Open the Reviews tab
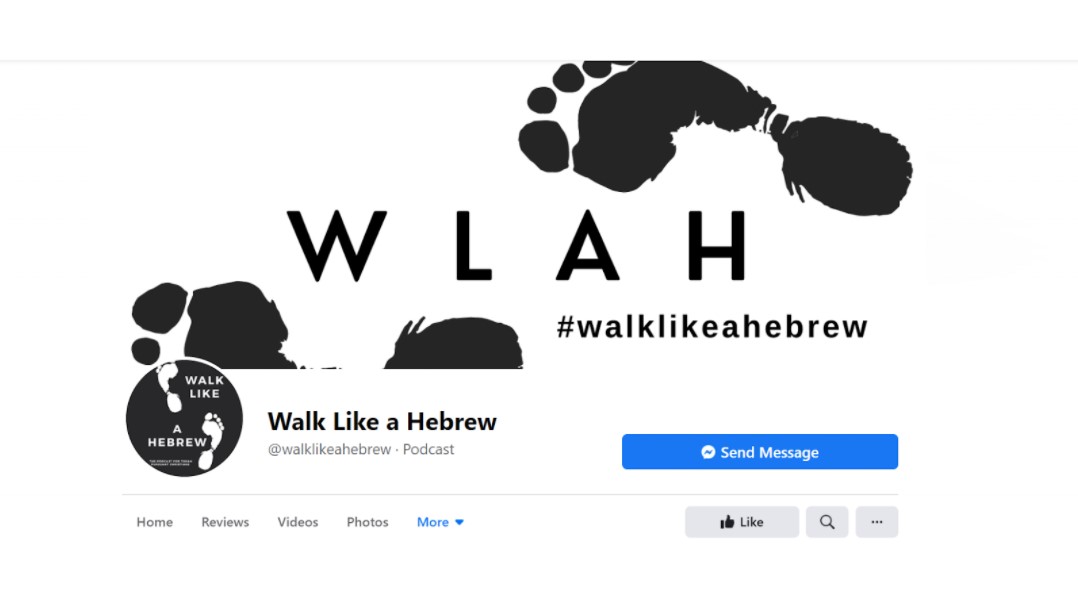Viewport: 1078px width, 604px height. (225, 522)
